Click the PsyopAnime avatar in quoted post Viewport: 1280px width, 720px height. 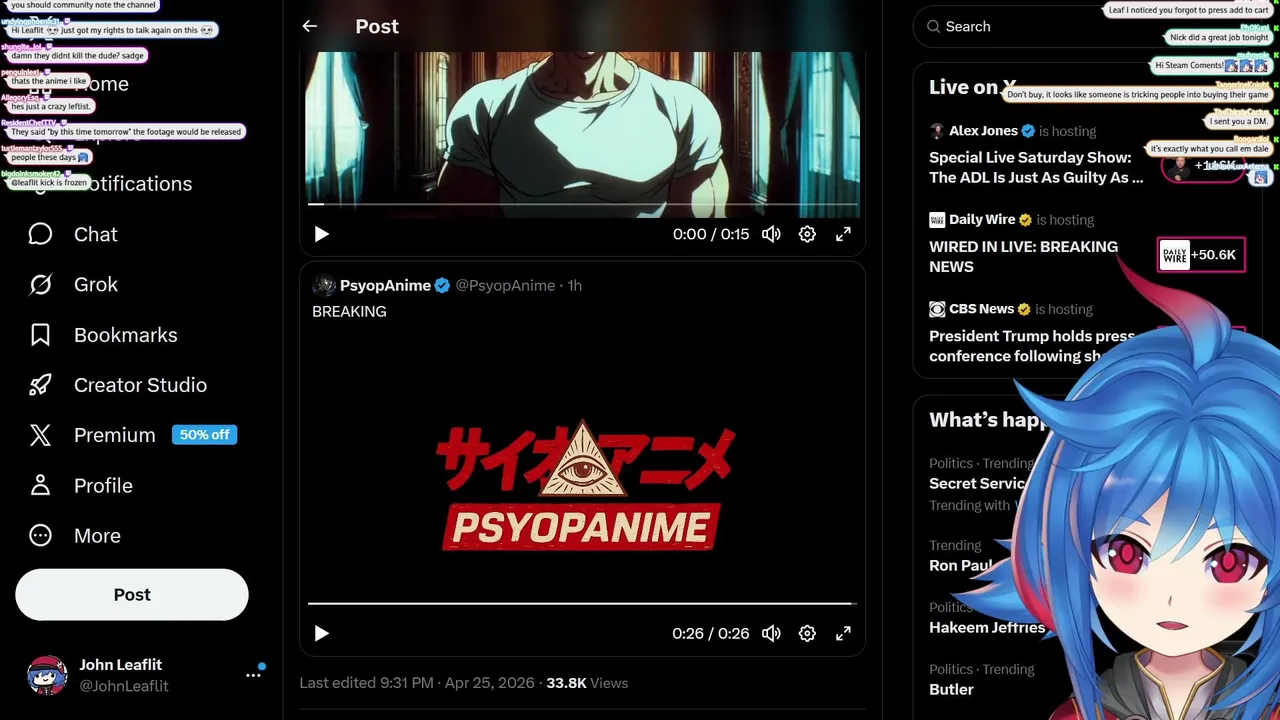pyautogui.click(x=324, y=285)
